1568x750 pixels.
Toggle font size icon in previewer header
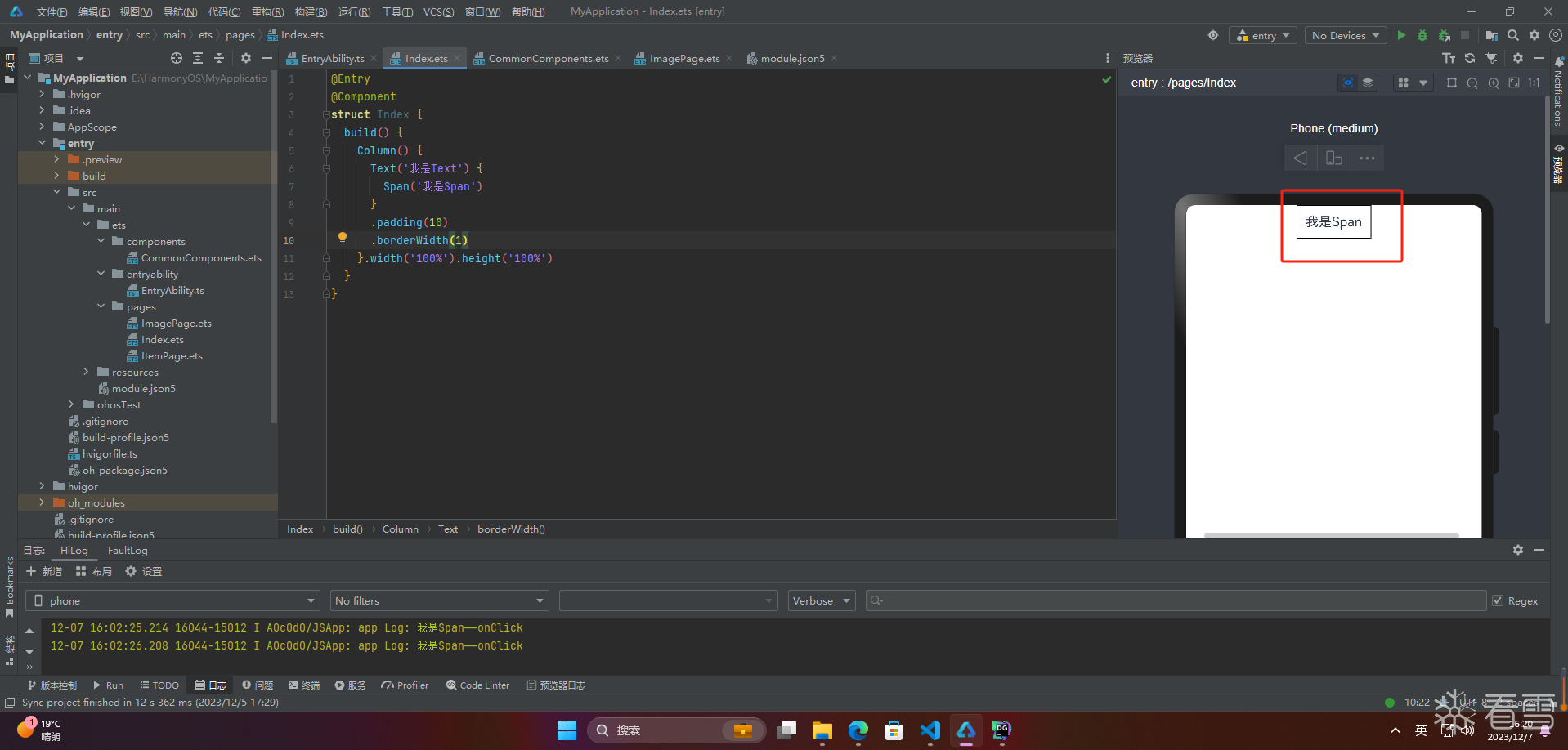coord(1449,58)
